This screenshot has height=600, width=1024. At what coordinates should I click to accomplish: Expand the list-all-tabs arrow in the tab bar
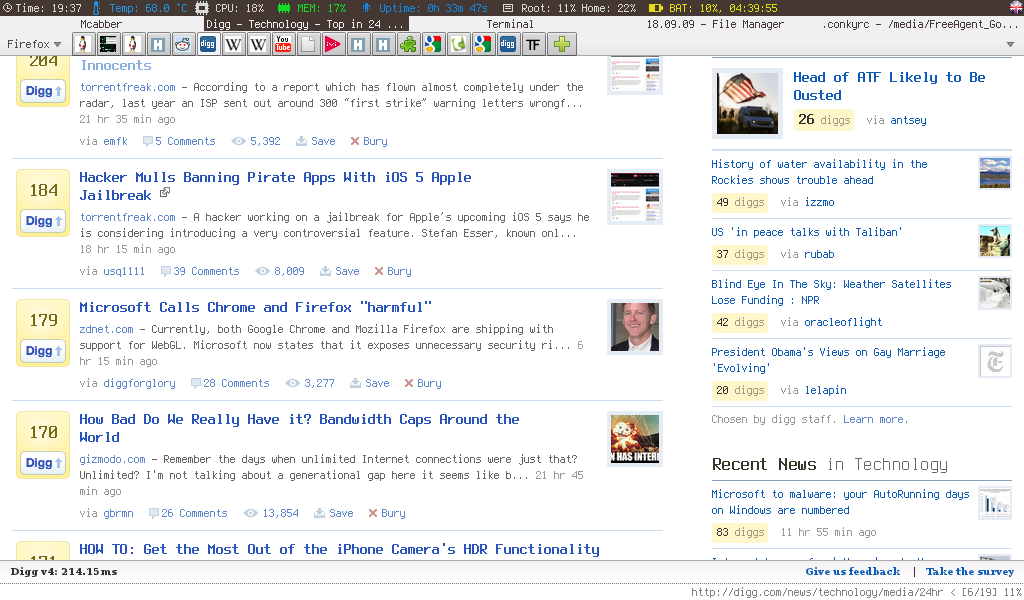pyautogui.click(x=1010, y=44)
